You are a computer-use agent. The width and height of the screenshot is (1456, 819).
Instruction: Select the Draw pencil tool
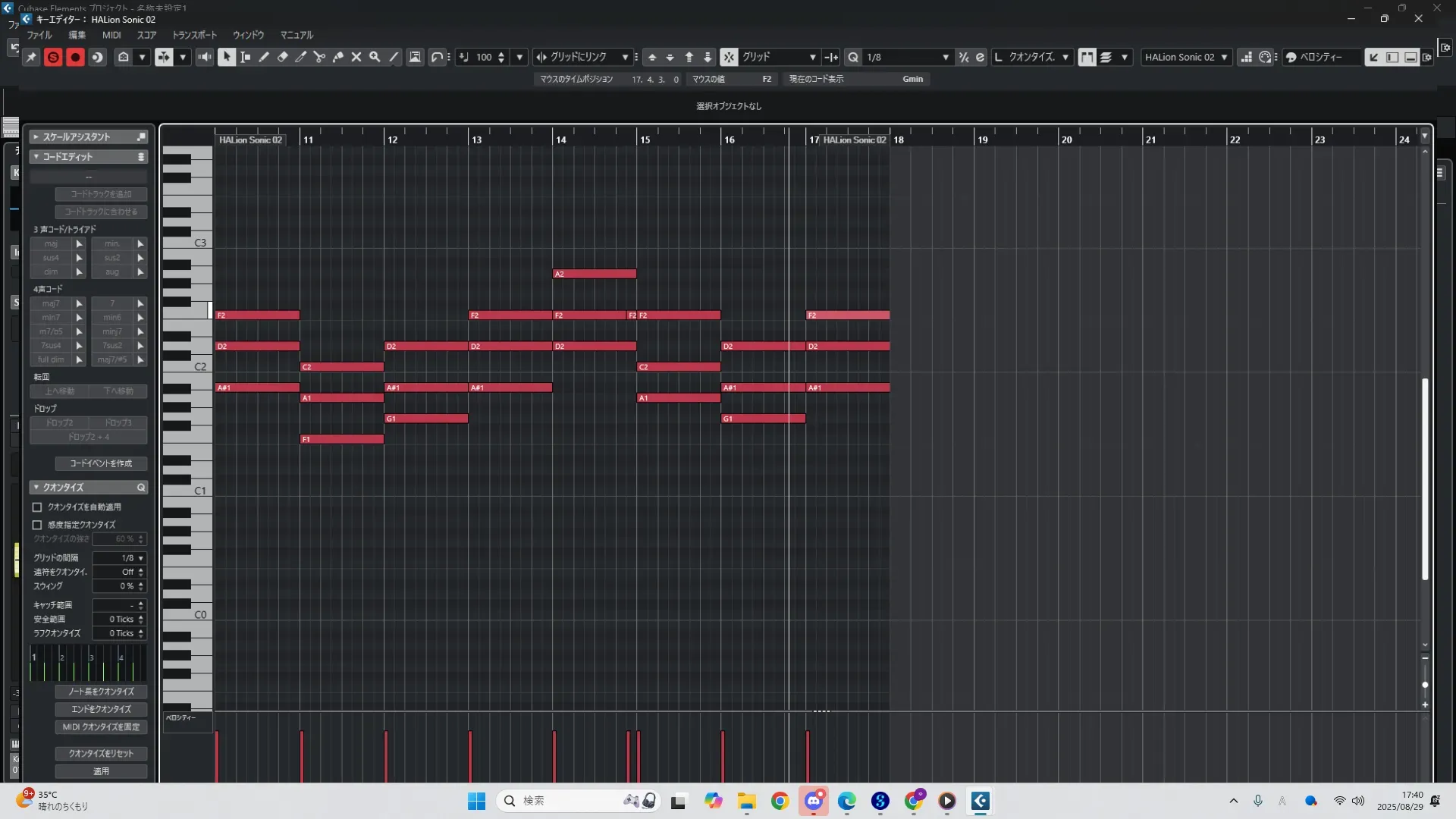[x=264, y=57]
